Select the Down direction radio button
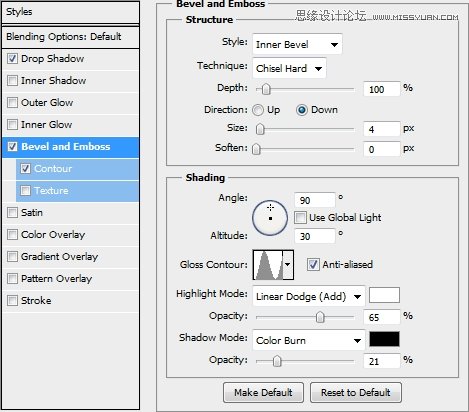The width and height of the screenshot is (469, 412). (302, 110)
